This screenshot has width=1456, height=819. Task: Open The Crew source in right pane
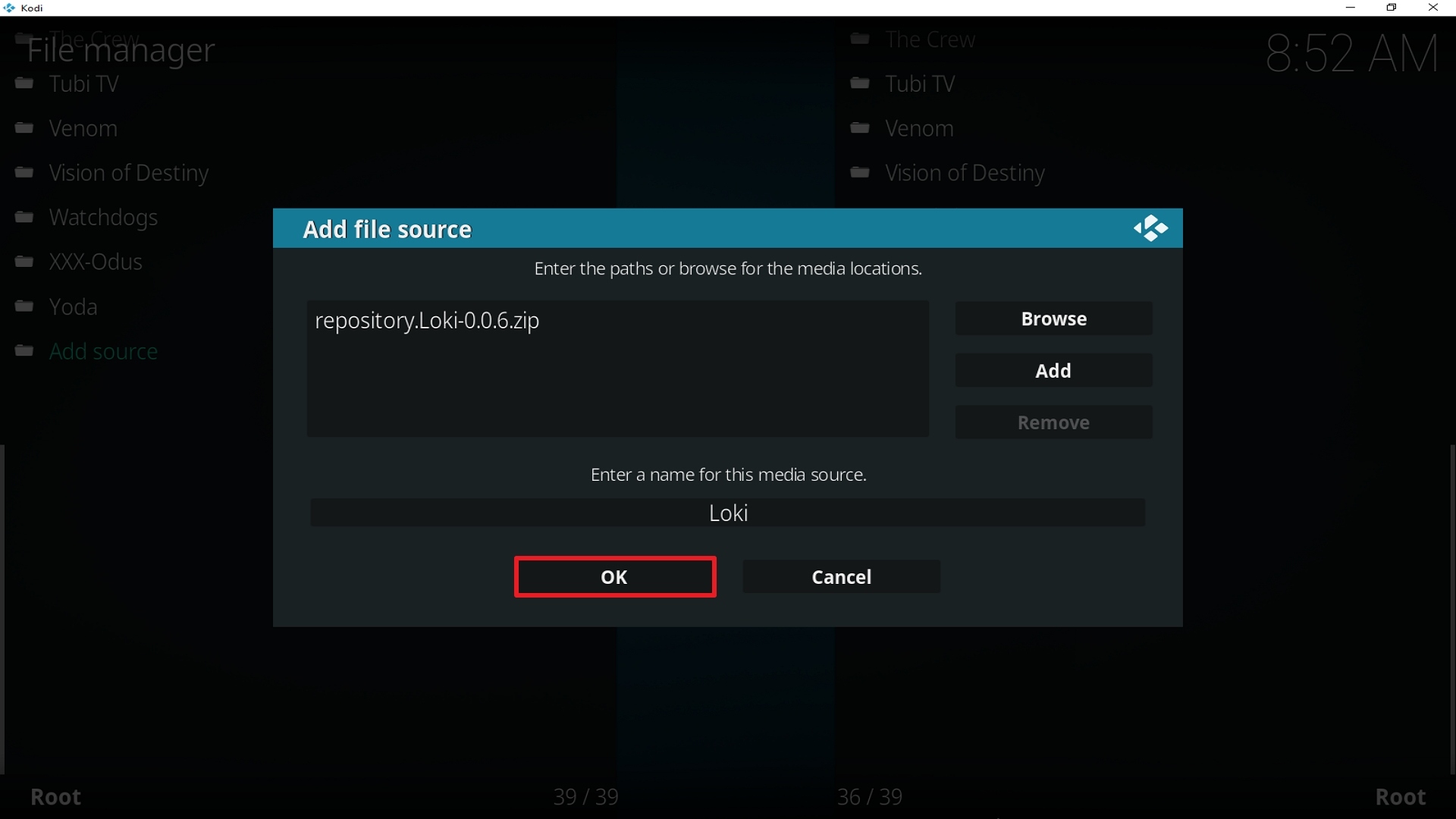930,39
